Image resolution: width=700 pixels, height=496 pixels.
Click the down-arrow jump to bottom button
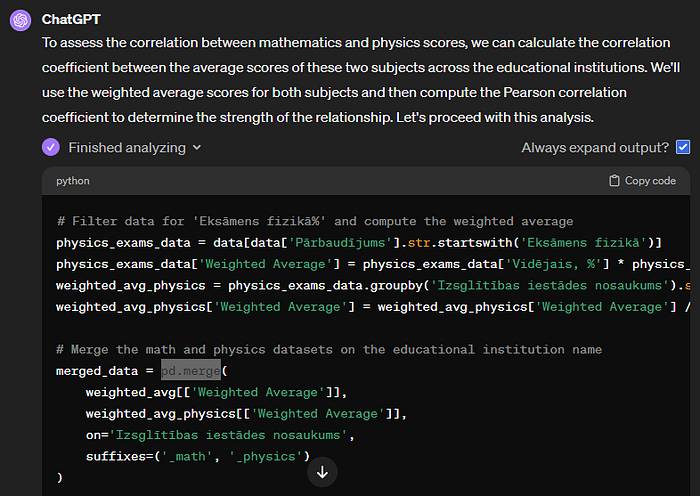click(322, 472)
